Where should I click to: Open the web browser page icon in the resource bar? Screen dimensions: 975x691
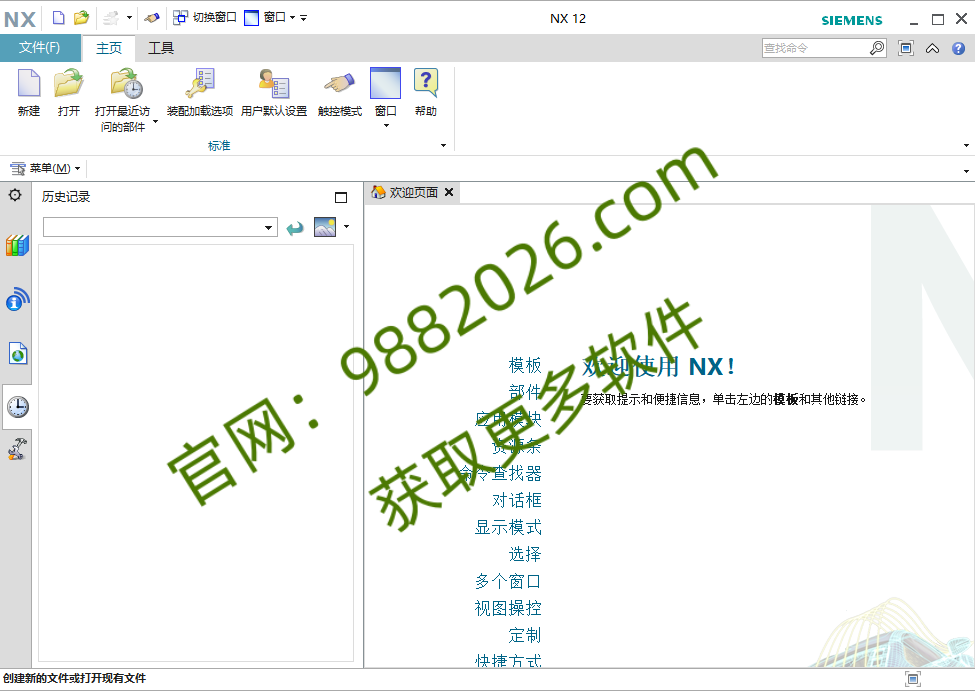pos(18,353)
